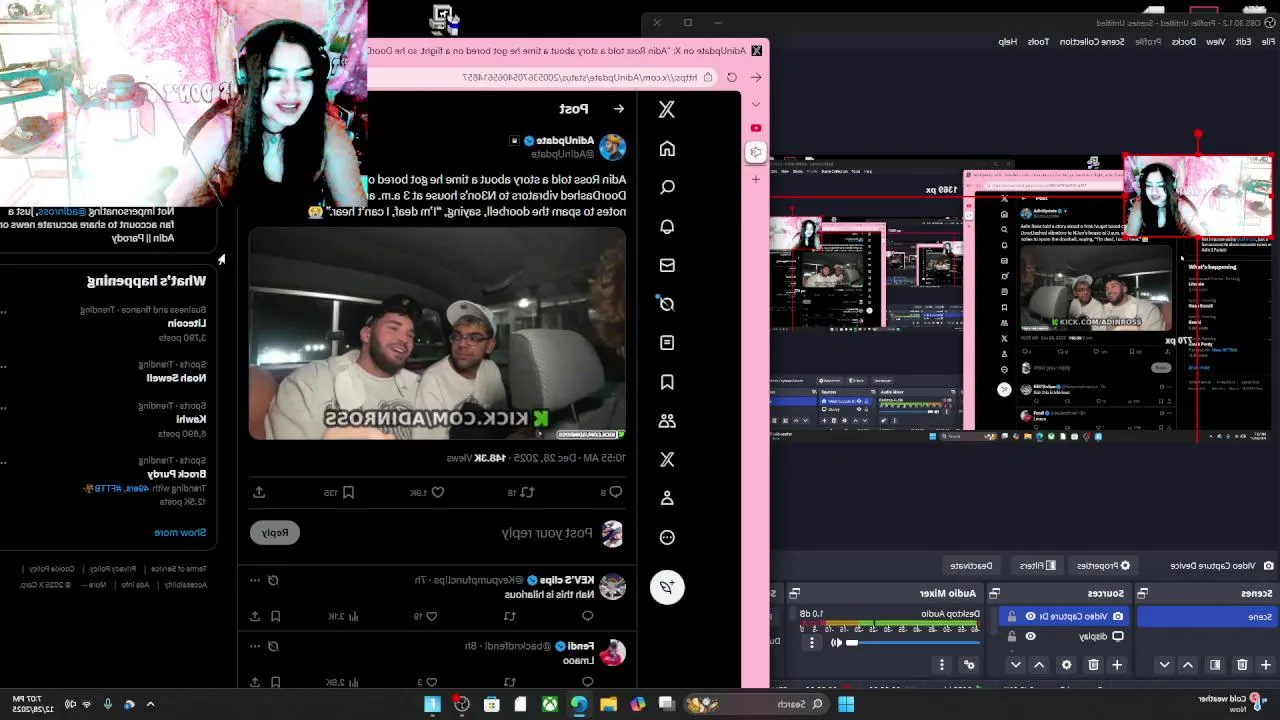Open OBS Docks menu
This screenshot has height=720, width=1280.
1184,41
